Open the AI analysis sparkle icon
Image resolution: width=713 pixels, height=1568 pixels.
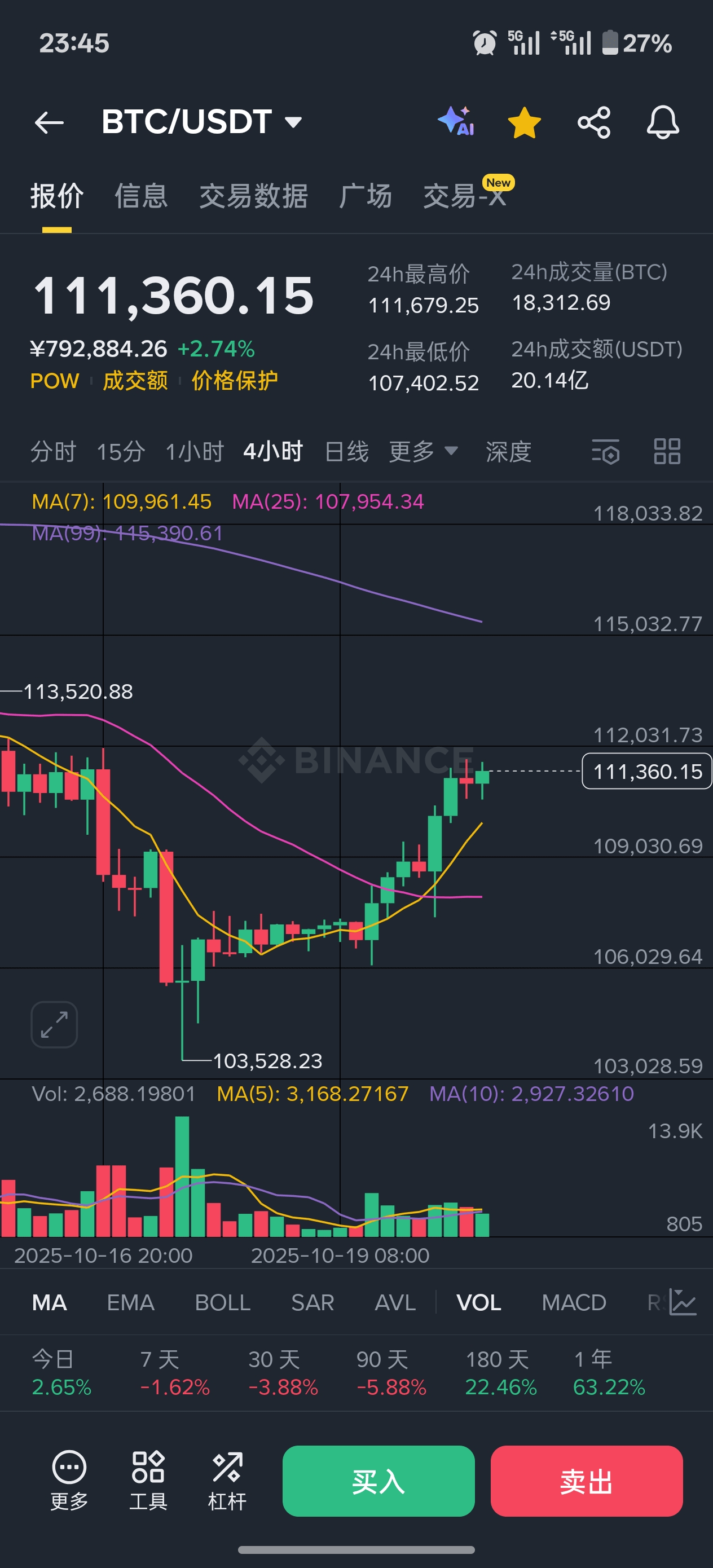point(456,121)
